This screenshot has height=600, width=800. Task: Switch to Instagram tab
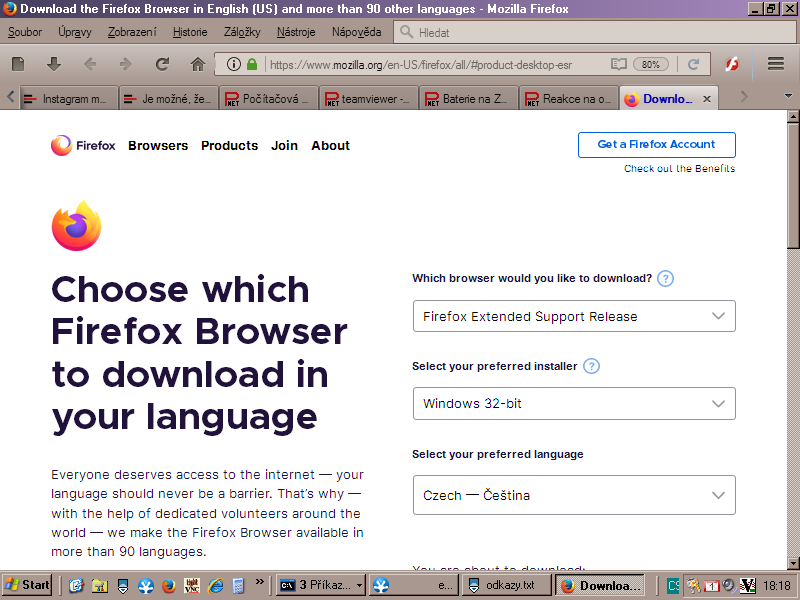[x=69, y=98]
